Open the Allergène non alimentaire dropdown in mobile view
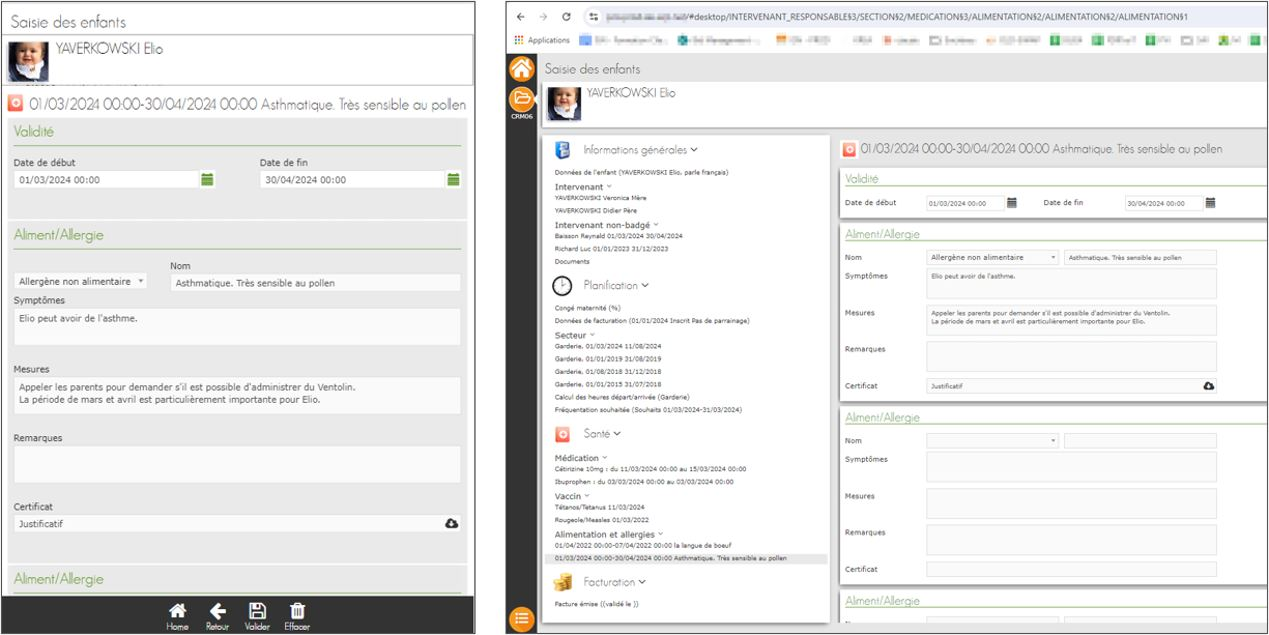The image size is (1269, 635). (x=81, y=282)
